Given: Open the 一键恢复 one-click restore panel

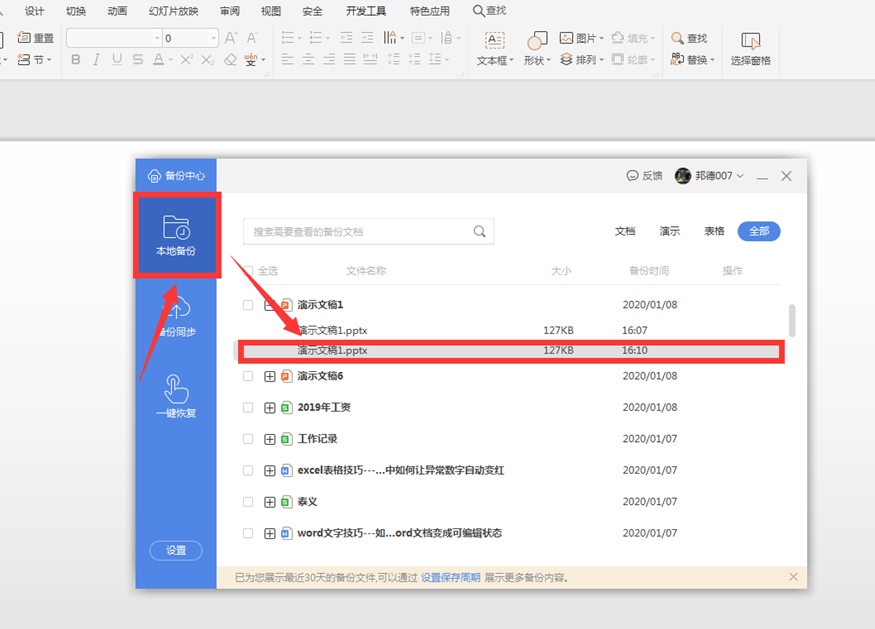Looking at the screenshot, I should point(176,396).
